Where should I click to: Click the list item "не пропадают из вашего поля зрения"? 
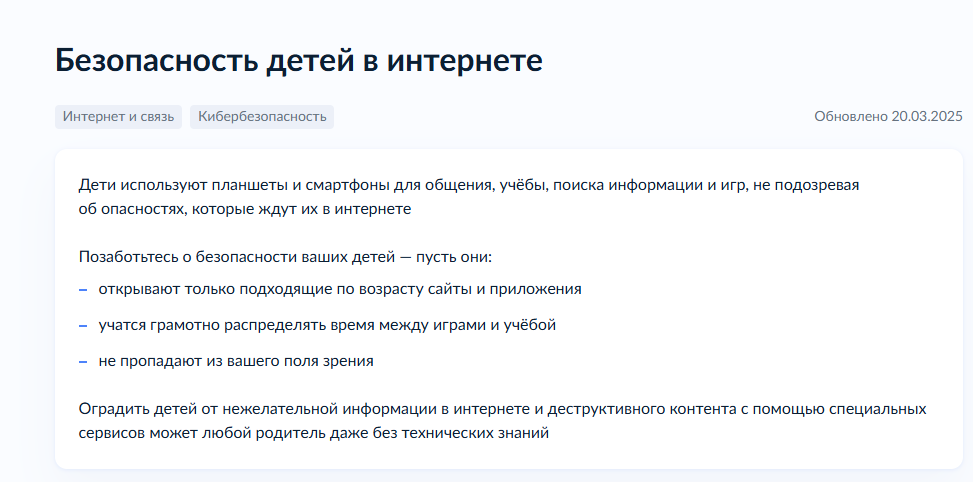click(x=236, y=361)
